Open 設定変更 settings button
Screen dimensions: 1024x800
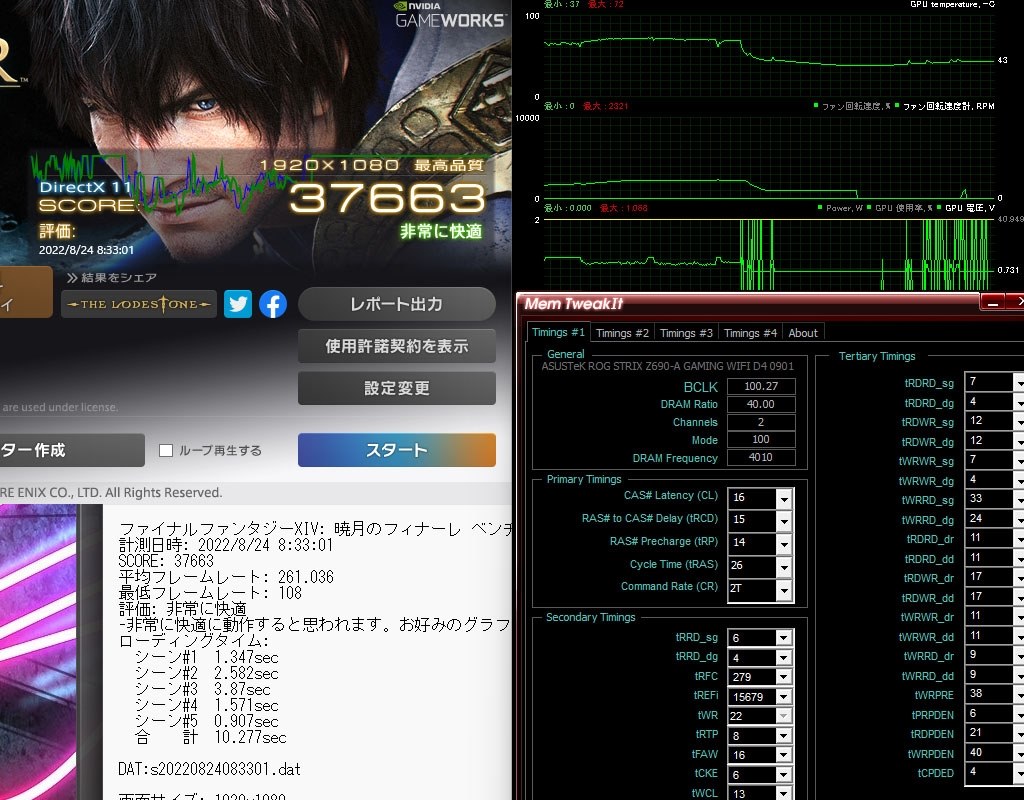(x=396, y=388)
